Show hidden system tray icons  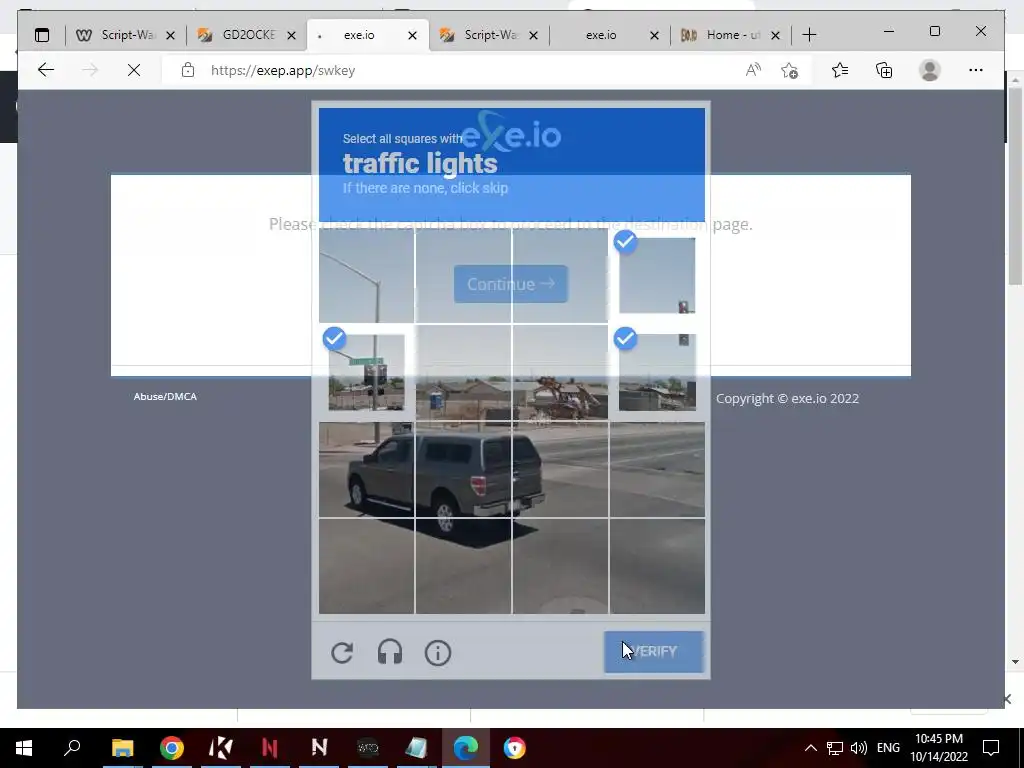pyautogui.click(x=810, y=748)
